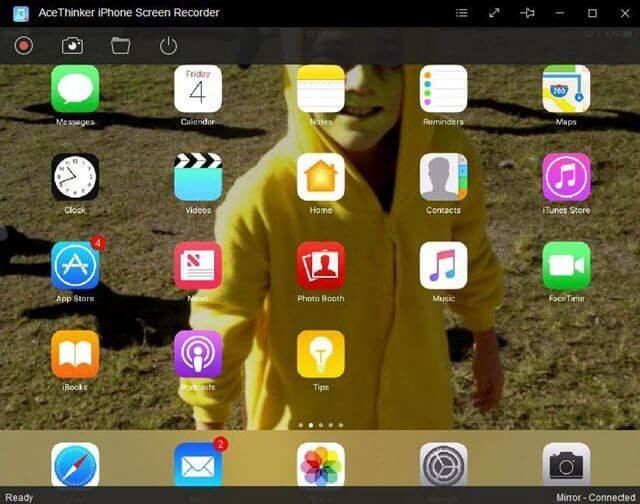Start recording with the red record button
Viewport: 640px width, 504px height.
(x=24, y=45)
